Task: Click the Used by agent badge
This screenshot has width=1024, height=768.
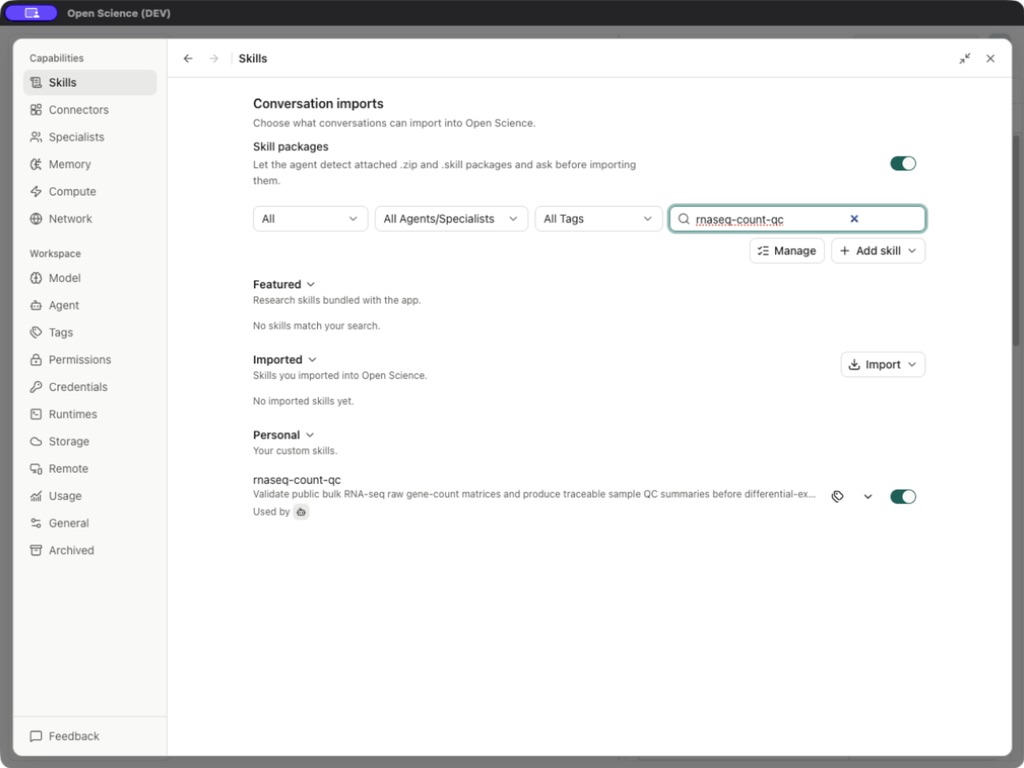Action: [x=301, y=512]
